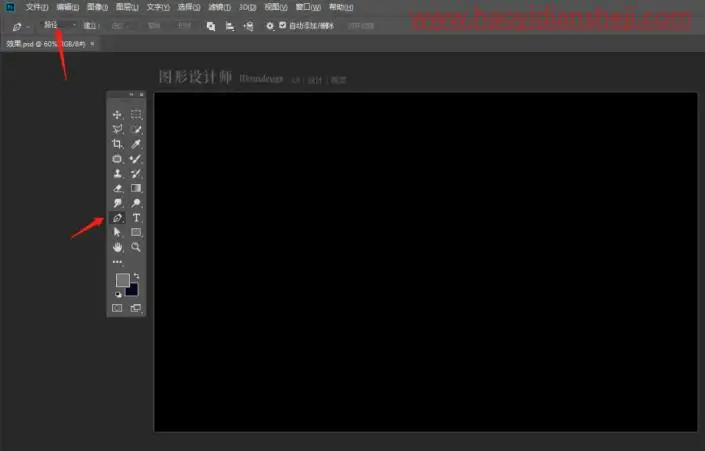Image resolution: width=705 pixels, height=451 pixels.
Task: Toggle 自动添加/删除 checkbox
Action: pyautogui.click(x=282, y=26)
